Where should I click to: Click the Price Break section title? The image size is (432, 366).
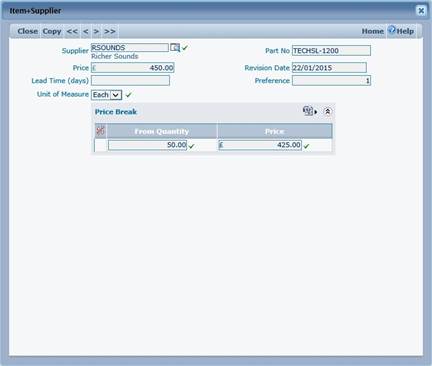tap(116, 112)
